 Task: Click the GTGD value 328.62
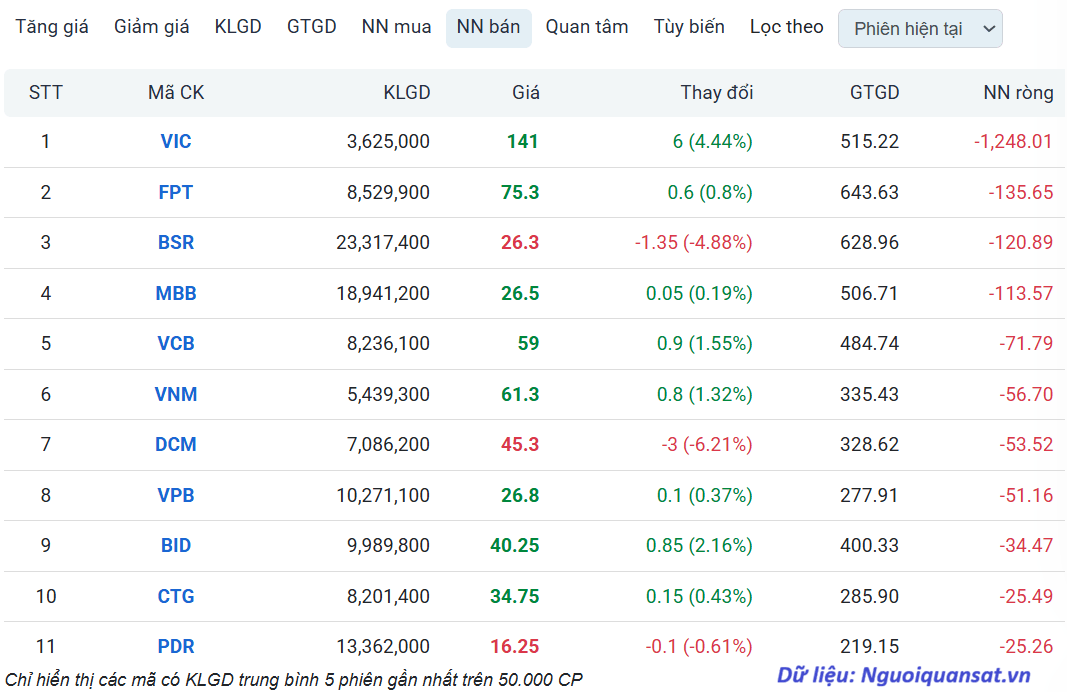pos(869,444)
